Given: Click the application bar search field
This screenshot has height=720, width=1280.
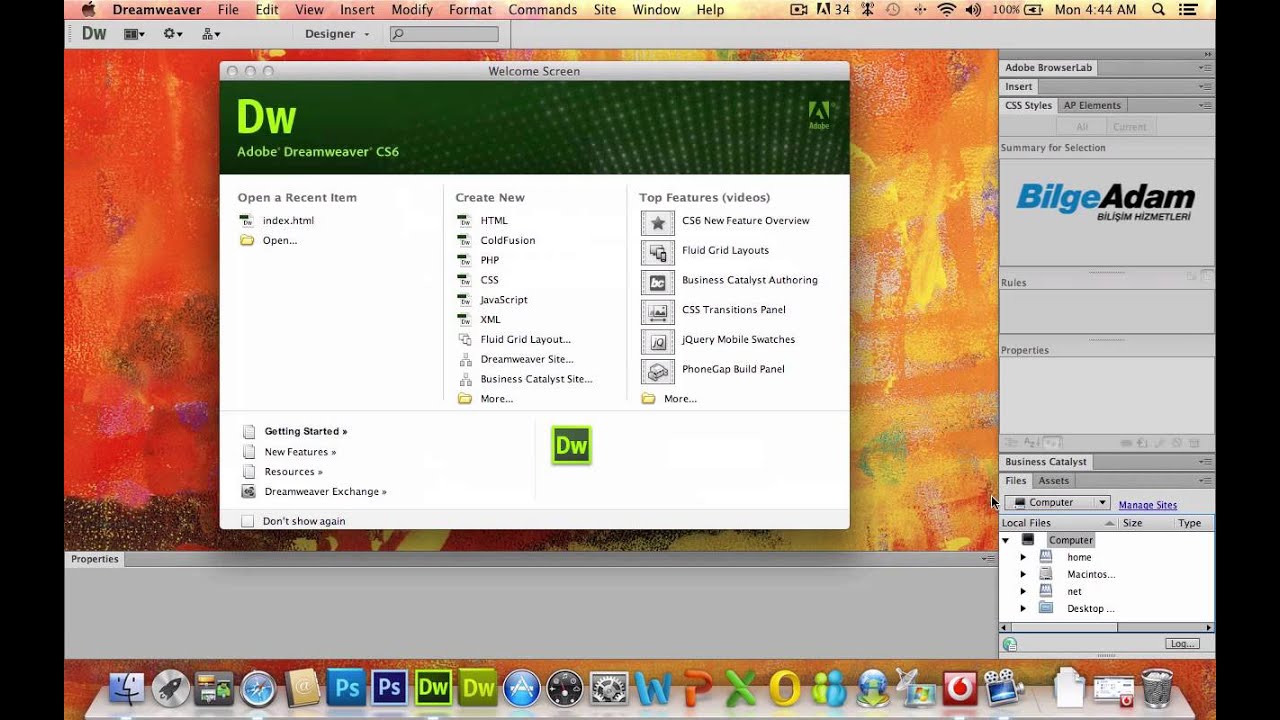Looking at the screenshot, I should (444, 34).
